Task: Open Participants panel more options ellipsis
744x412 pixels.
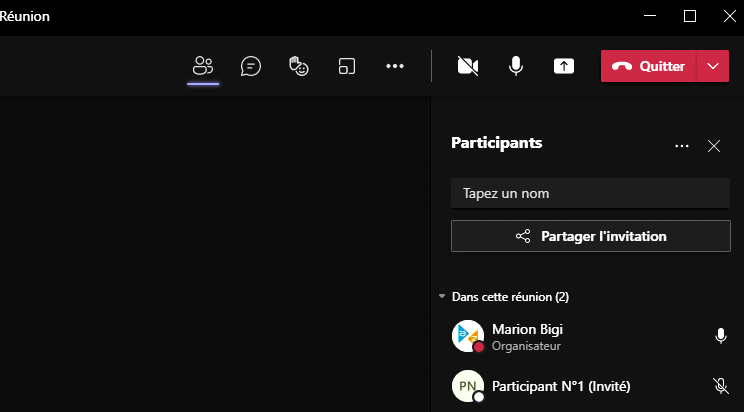Action: tap(682, 146)
